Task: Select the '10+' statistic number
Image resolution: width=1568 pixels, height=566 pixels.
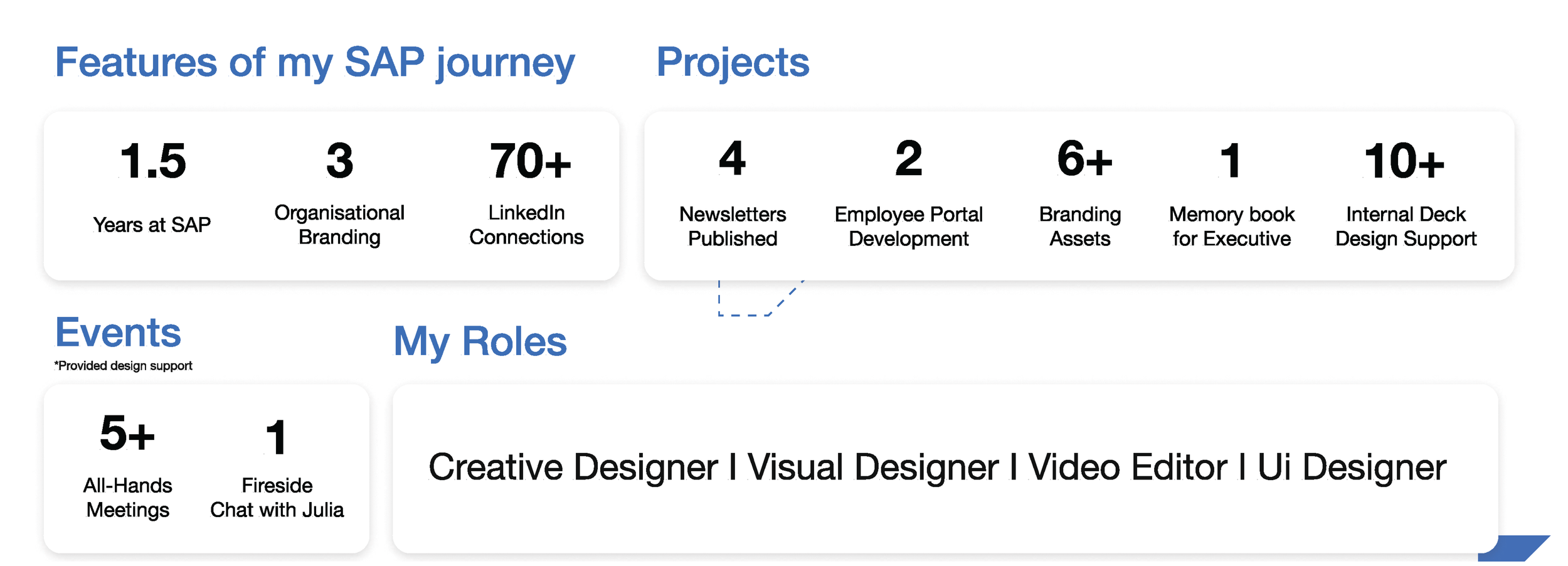Action: pyautogui.click(x=1405, y=161)
